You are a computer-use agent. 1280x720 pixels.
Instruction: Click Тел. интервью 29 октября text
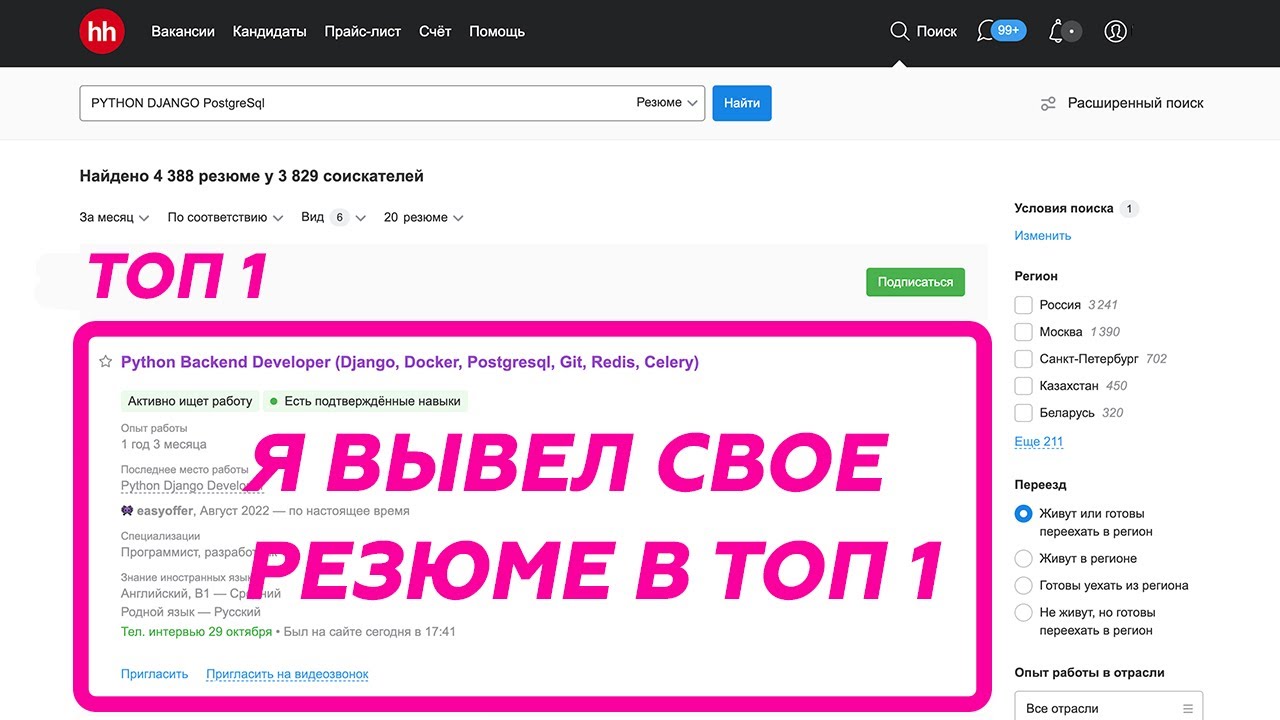point(196,632)
